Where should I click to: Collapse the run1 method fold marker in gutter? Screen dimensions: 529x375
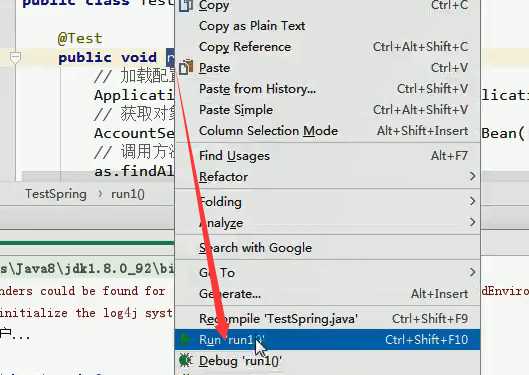(x=15, y=57)
